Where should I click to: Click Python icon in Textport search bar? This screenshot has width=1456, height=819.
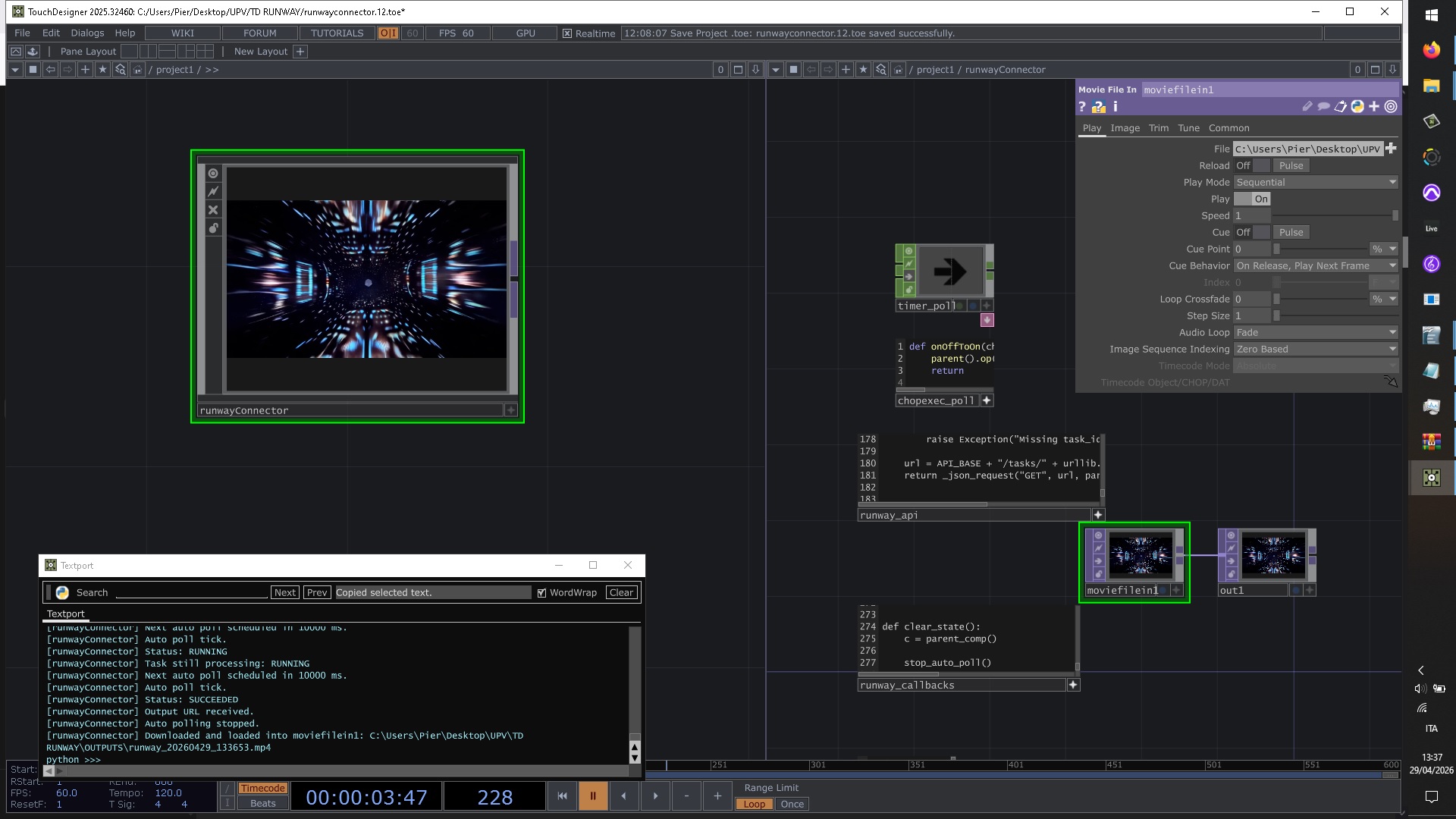(62, 593)
